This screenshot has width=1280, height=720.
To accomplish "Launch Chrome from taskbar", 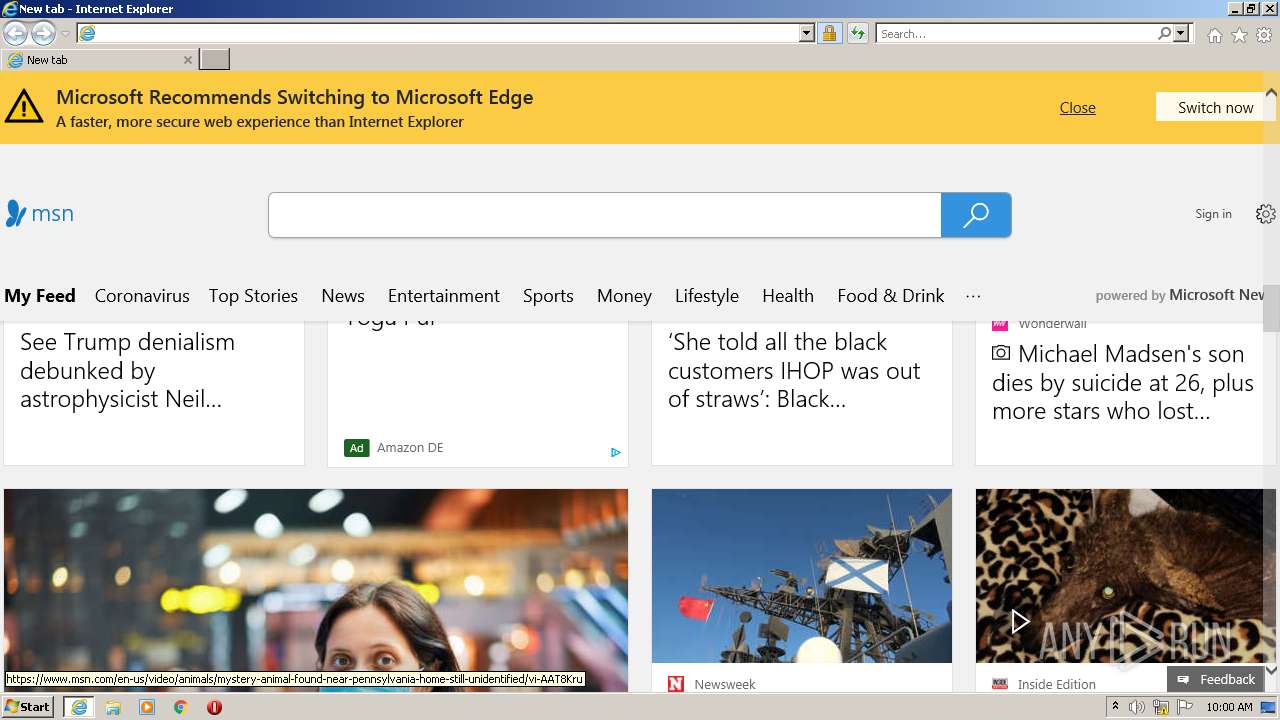I will click(180, 707).
